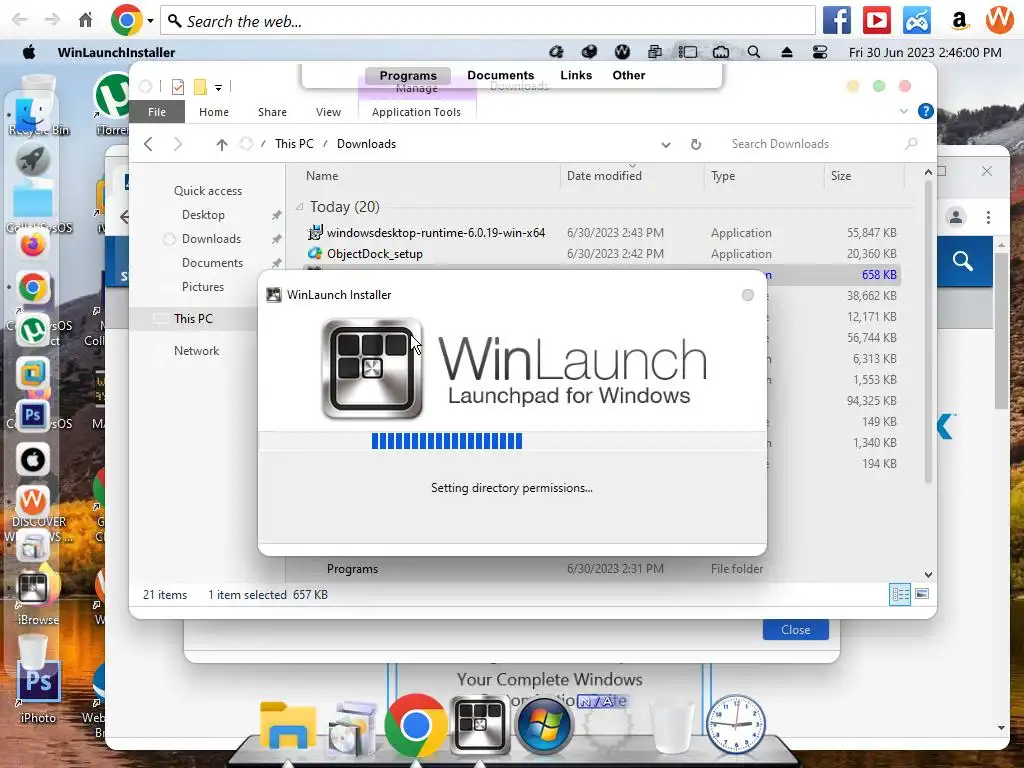Click the Chrome browser selector icon
The width and height of the screenshot is (1024, 768).
click(x=127, y=20)
